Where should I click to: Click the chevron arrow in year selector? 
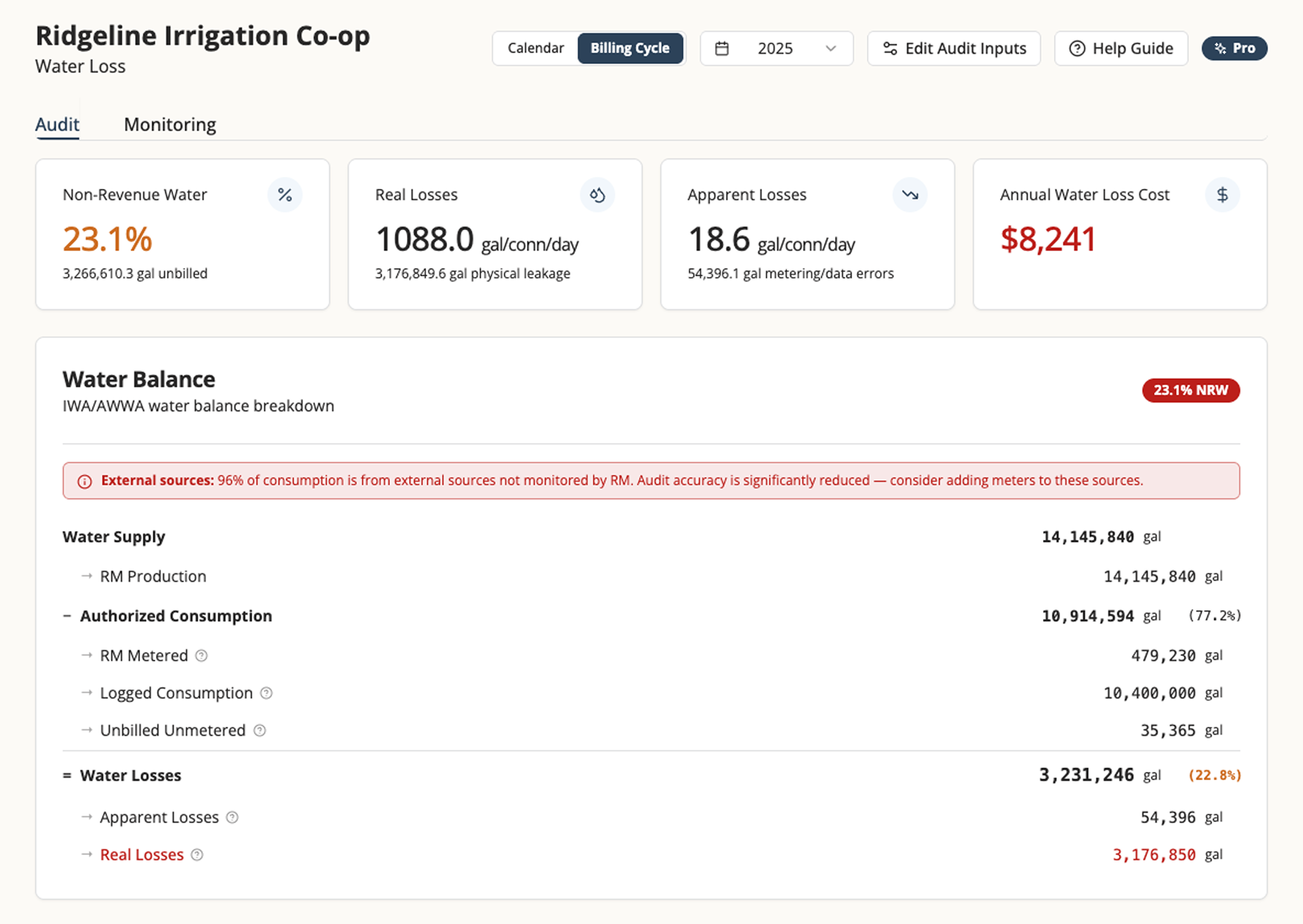point(831,48)
